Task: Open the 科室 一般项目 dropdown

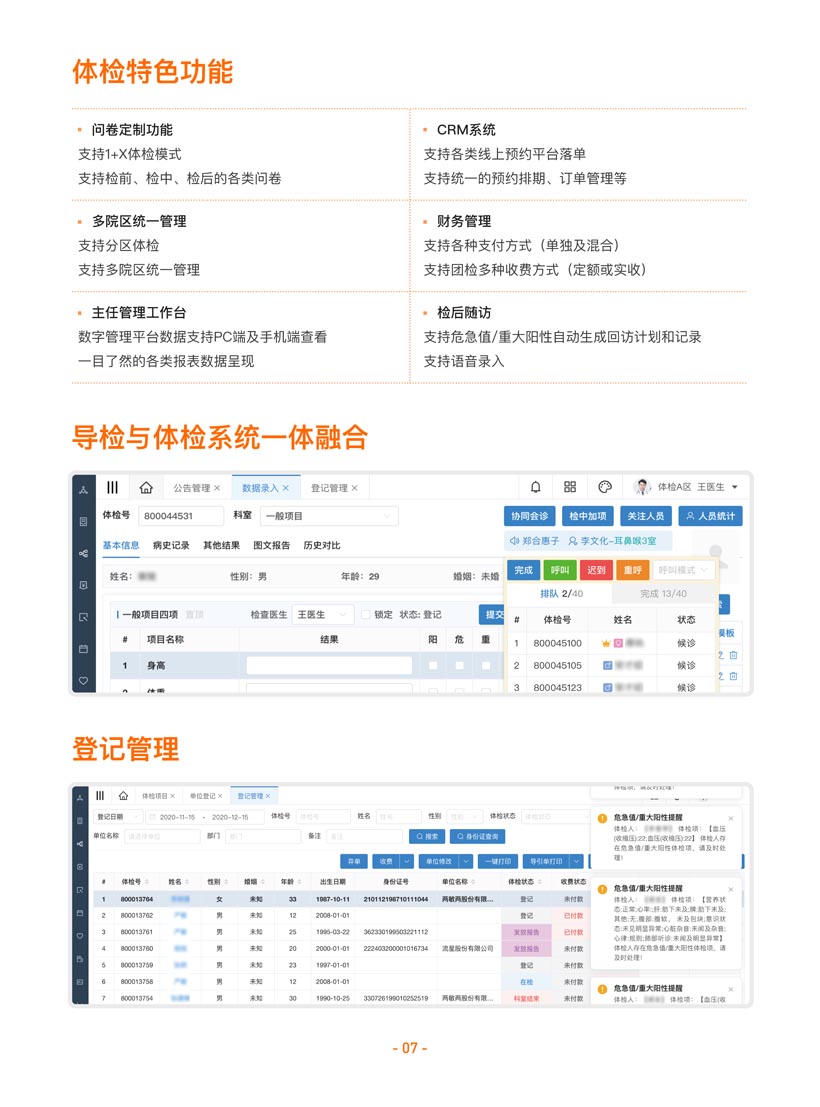Action: coord(328,516)
